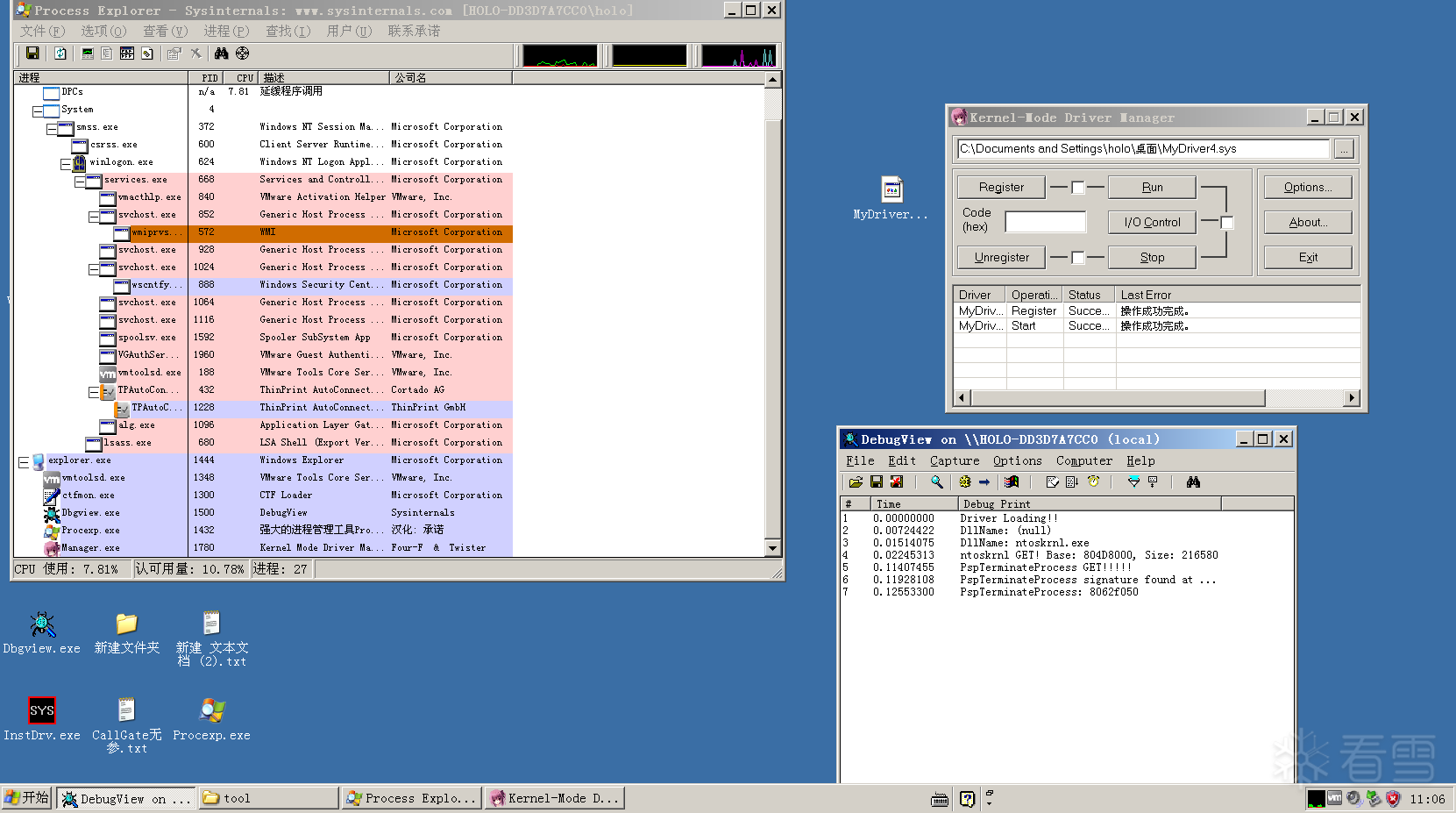The image size is (1456, 813).
Task: Click the Unregister button in Driver Manager
Action: point(1001,257)
